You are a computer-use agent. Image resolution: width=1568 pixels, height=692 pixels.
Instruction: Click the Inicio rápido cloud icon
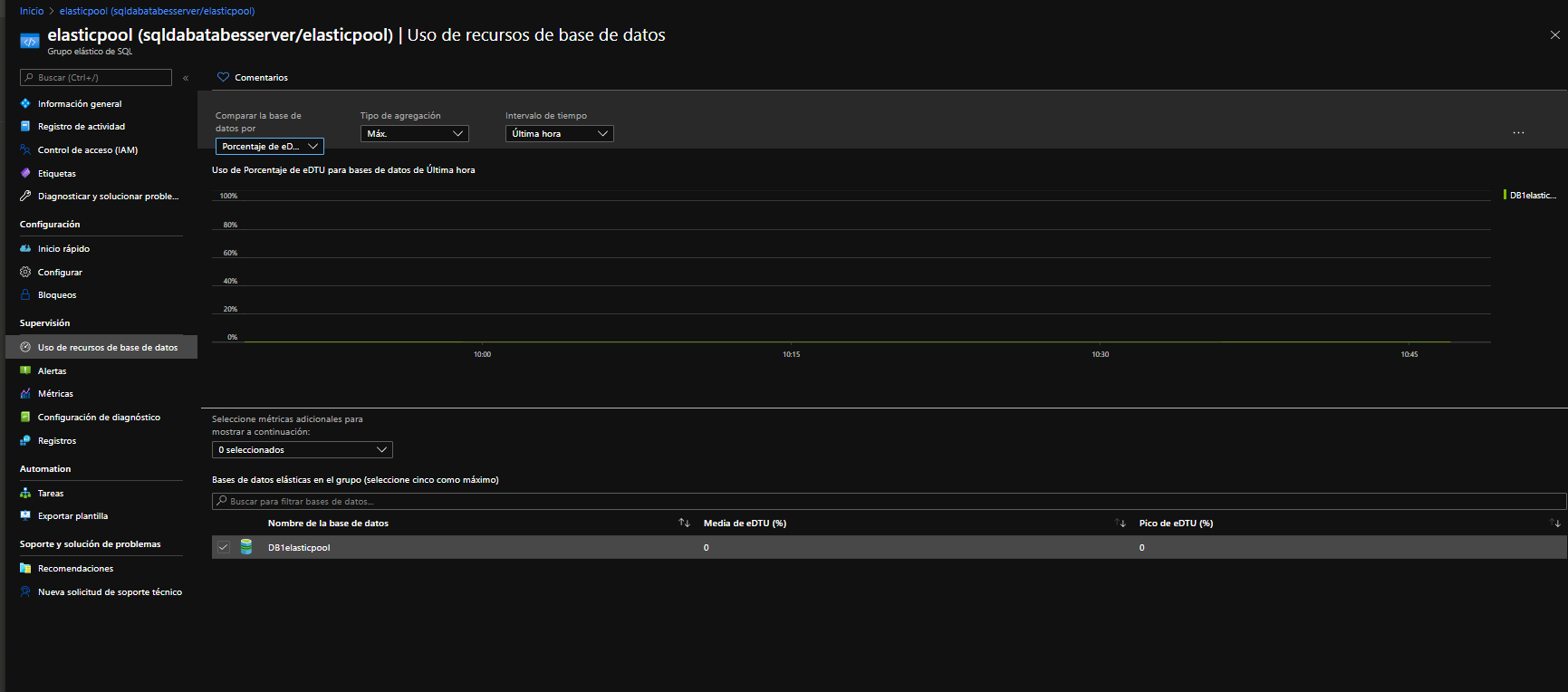coord(25,248)
